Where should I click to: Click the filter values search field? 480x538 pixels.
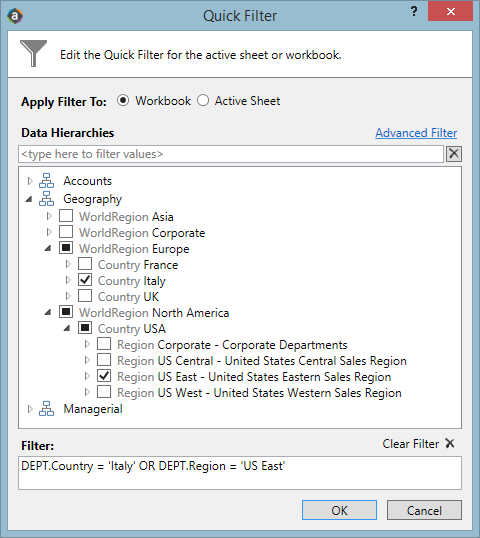(x=231, y=154)
